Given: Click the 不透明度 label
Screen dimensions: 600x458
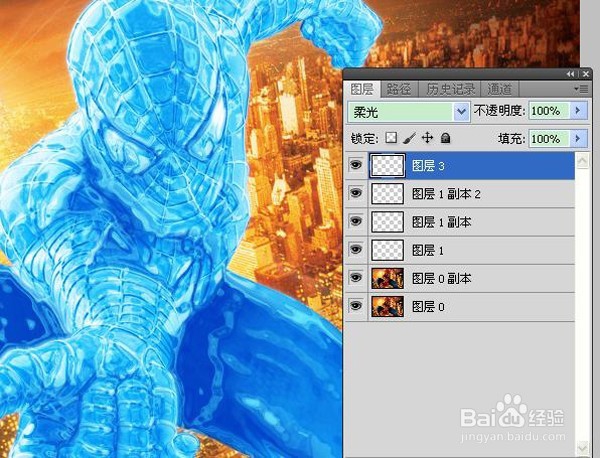Looking at the screenshot, I should pos(499,111).
